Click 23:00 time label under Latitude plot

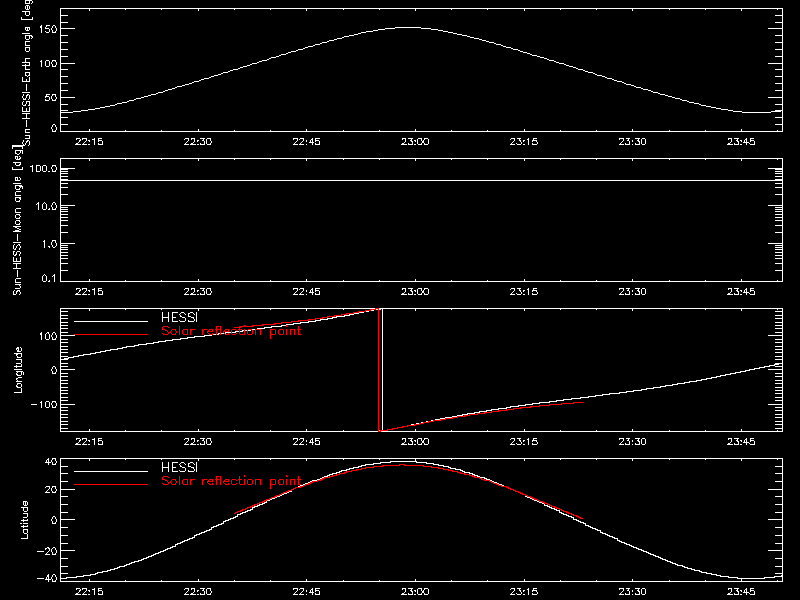415,591
